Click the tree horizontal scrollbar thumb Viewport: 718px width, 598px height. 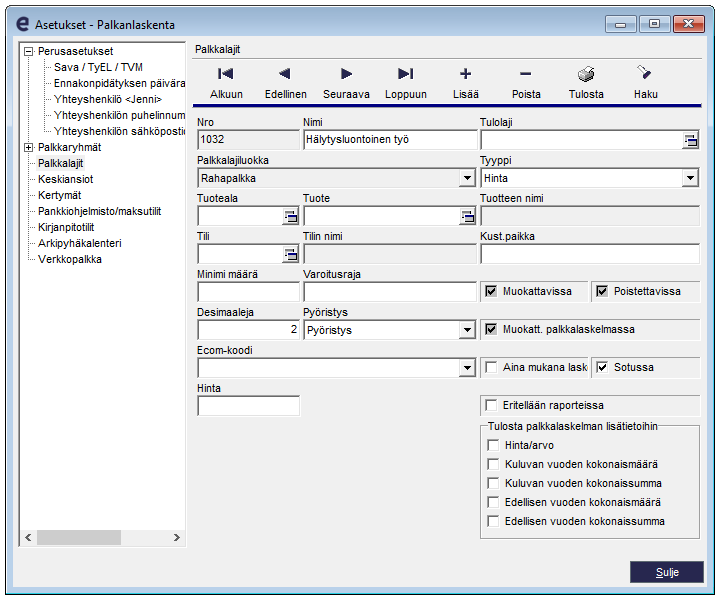pos(79,538)
